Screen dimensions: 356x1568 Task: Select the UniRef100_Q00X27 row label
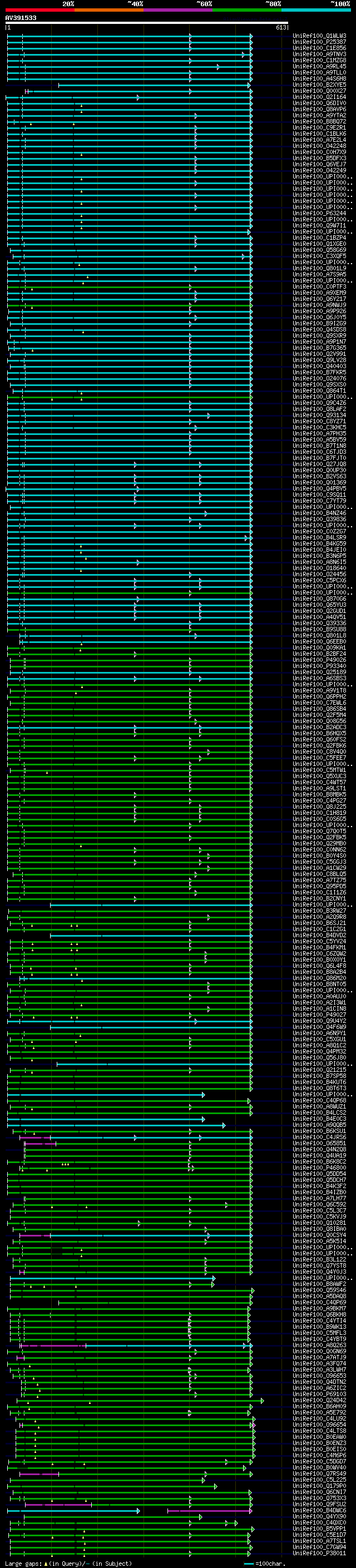pyautogui.click(x=319, y=91)
